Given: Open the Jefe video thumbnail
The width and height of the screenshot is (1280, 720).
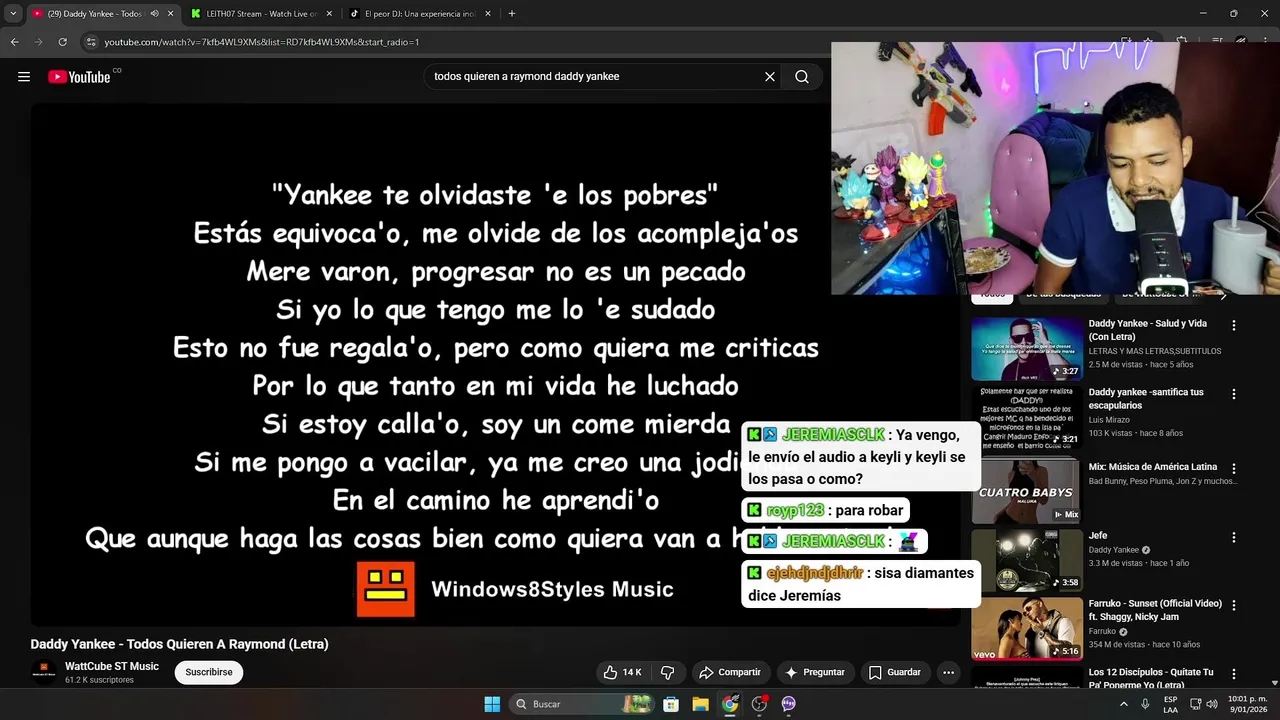Looking at the screenshot, I should click(x=1027, y=560).
